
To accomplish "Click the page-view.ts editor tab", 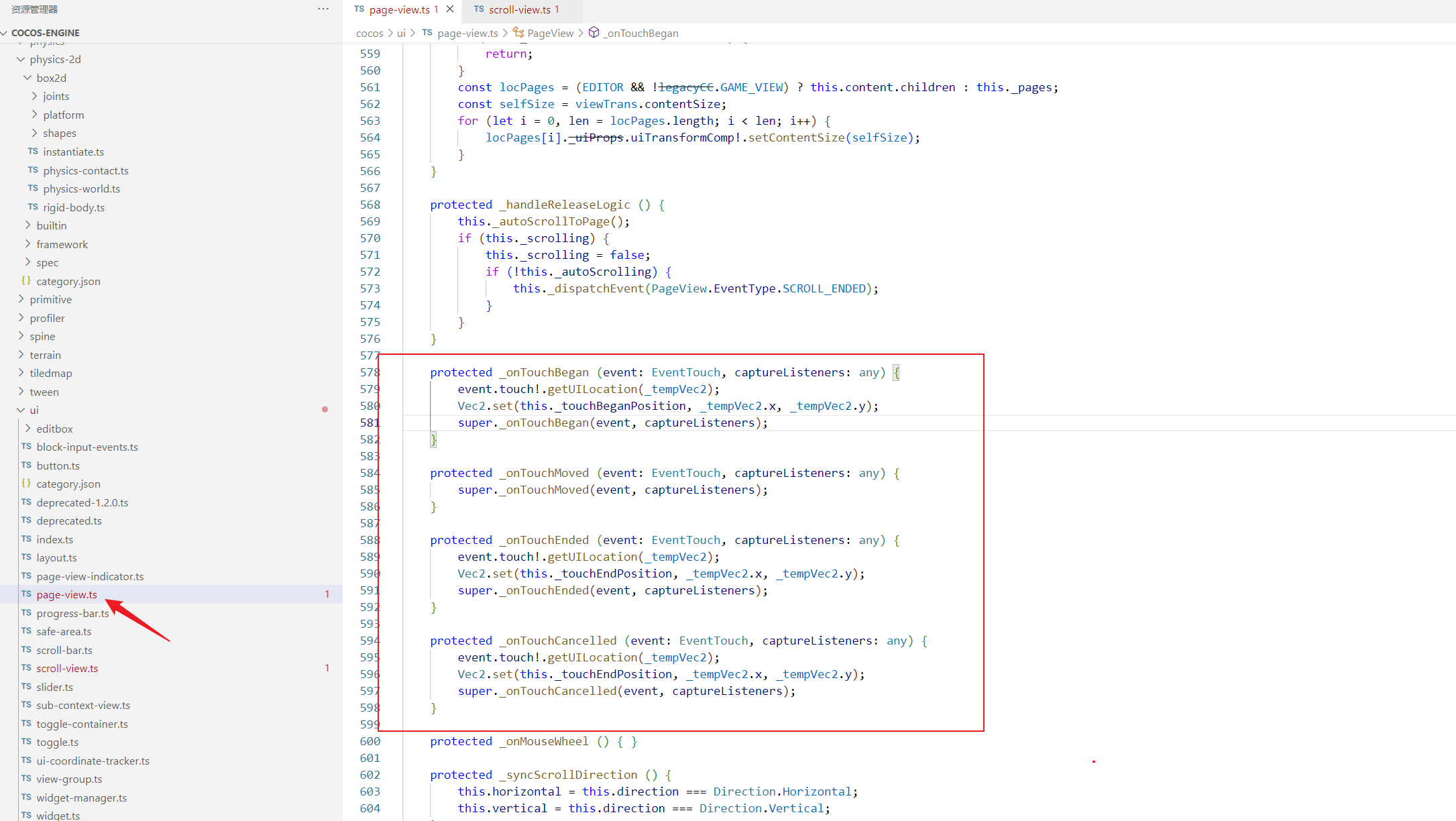I will click(399, 9).
